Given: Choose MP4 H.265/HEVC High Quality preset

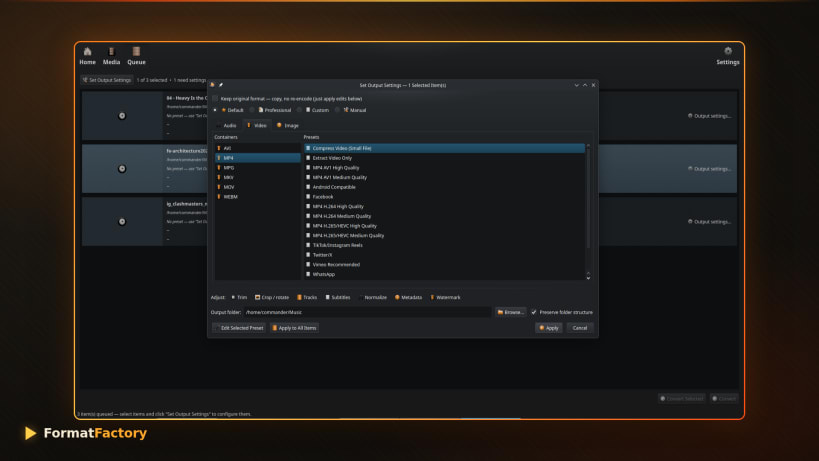Looking at the screenshot, I should pos(444,226).
